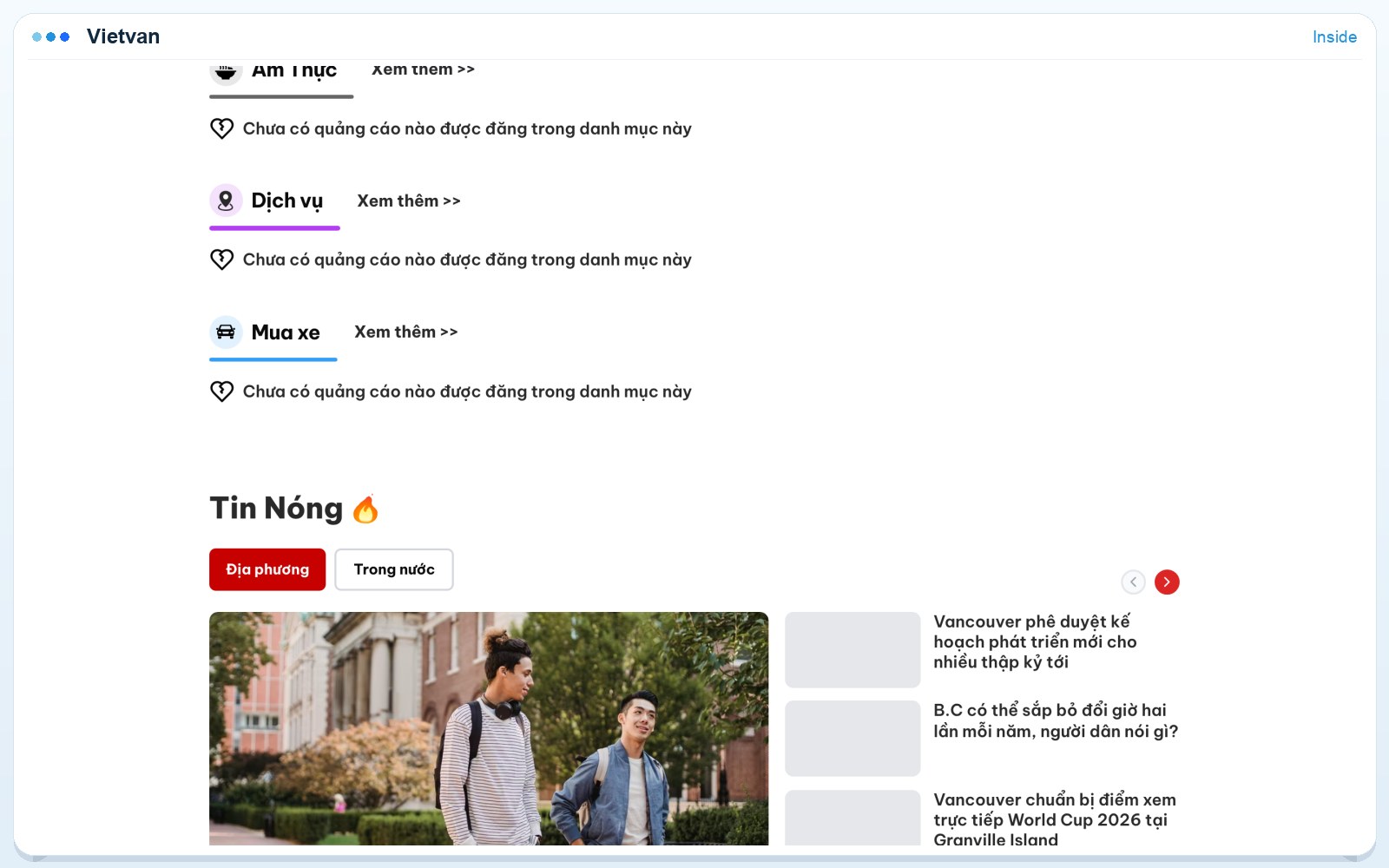Open Xem thêm link for Mua xe
The width and height of the screenshot is (1389, 868).
406,332
